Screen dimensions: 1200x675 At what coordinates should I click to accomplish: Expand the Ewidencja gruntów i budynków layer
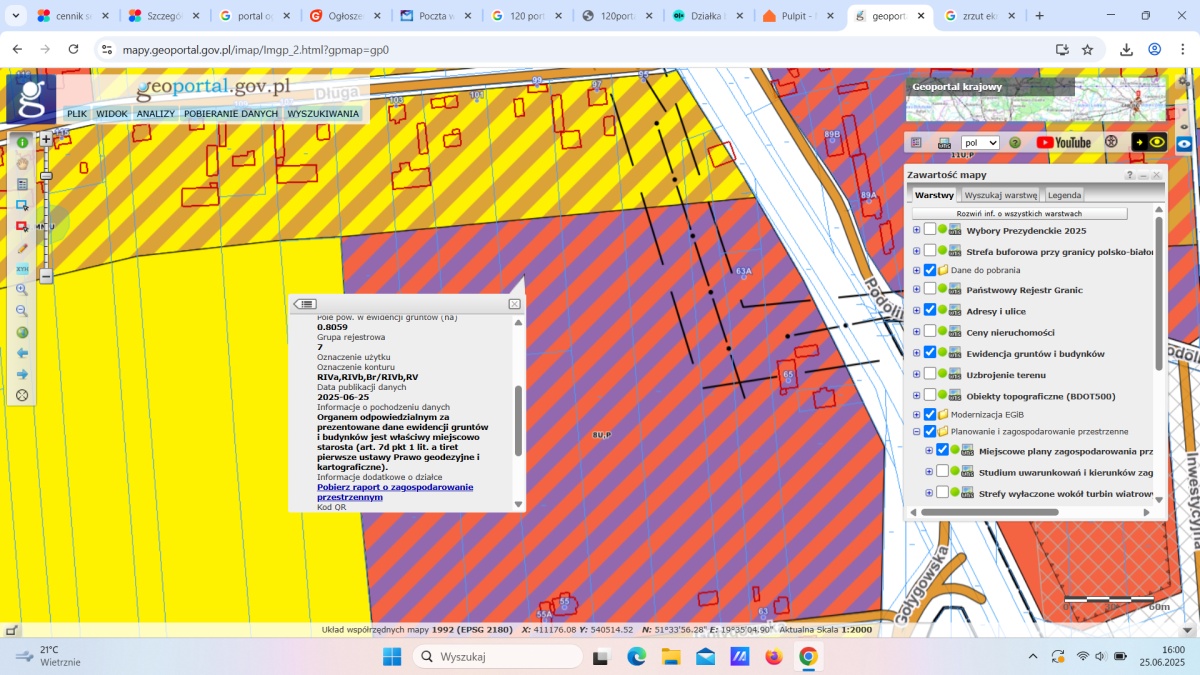pos(916,353)
